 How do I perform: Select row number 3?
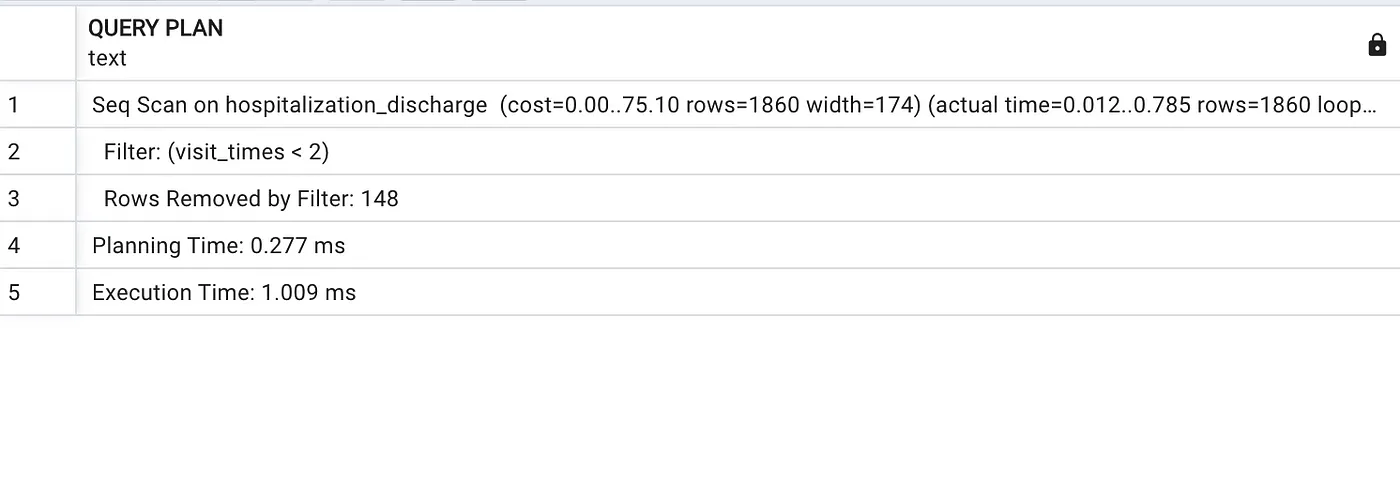(x=38, y=198)
